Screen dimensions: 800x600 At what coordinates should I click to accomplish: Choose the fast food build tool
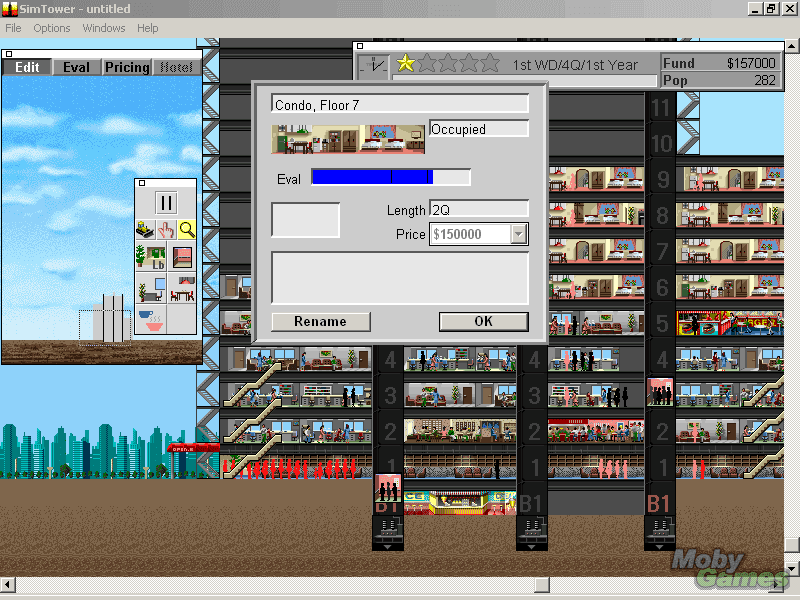(x=151, y=320)
